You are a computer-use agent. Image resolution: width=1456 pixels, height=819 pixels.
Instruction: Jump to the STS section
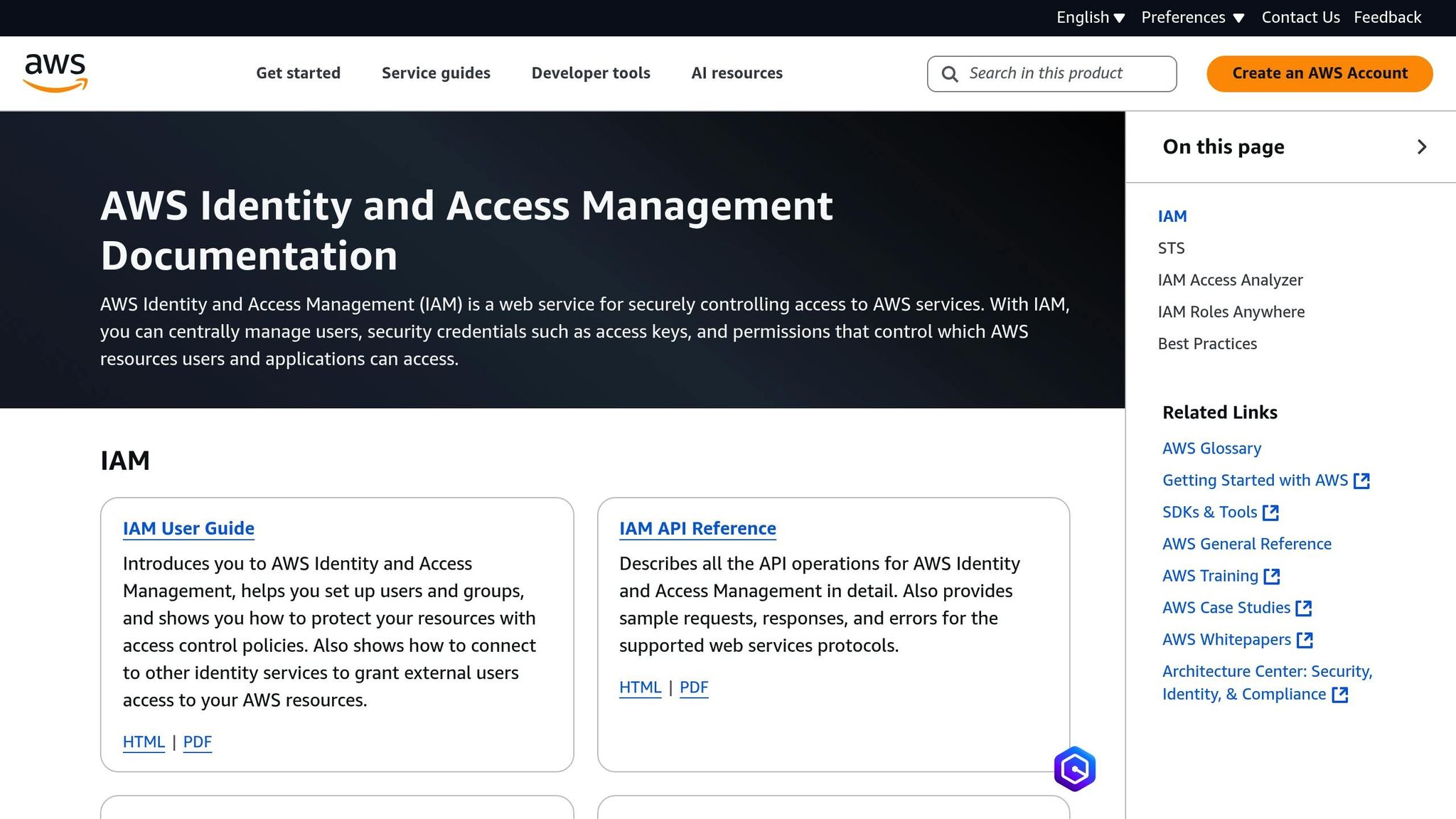pos(1171,248)
